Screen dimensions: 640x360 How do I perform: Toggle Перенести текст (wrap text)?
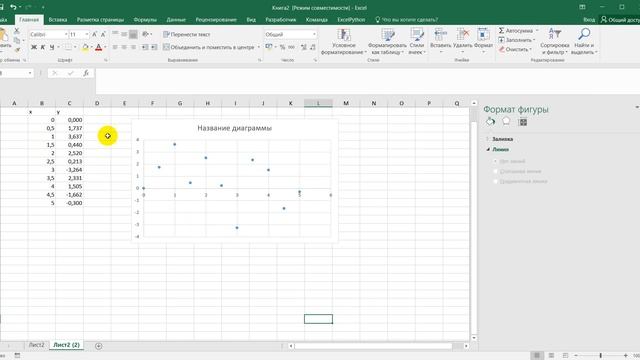tap(187, 35)
